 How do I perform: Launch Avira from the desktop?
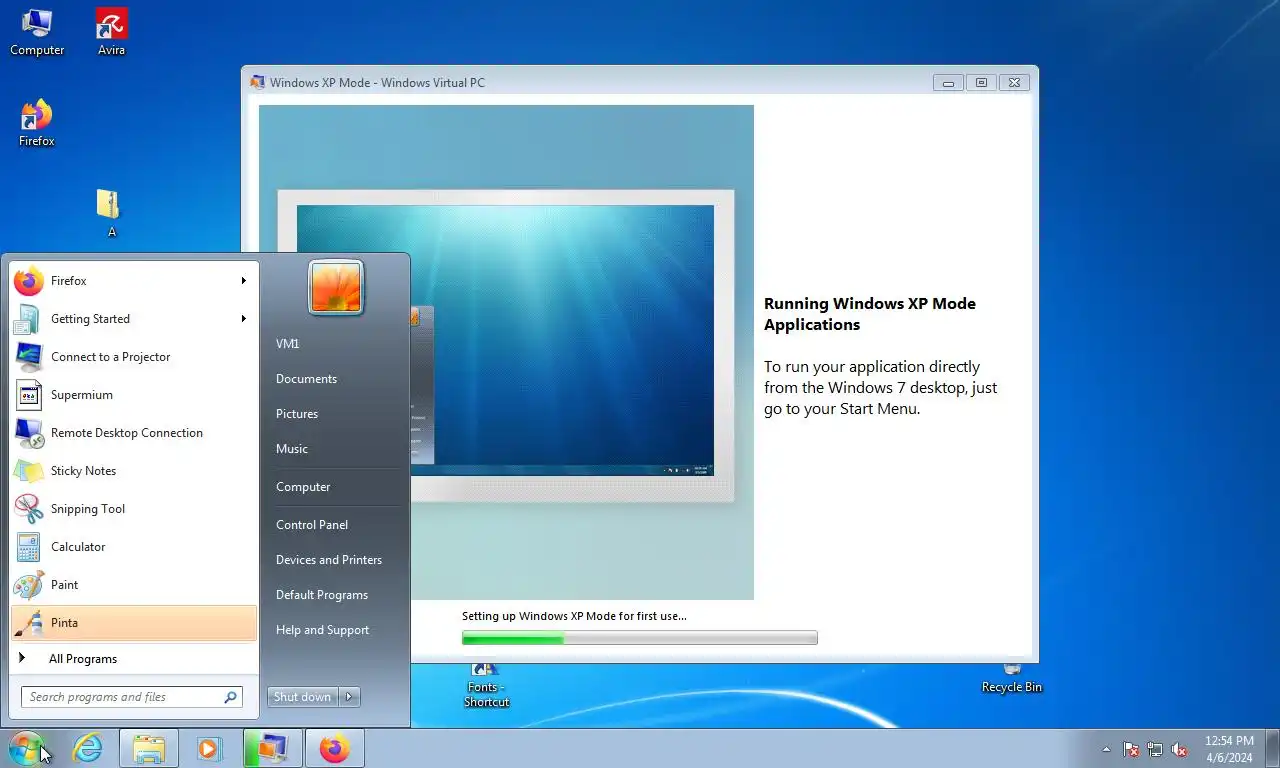coord(111,32)
